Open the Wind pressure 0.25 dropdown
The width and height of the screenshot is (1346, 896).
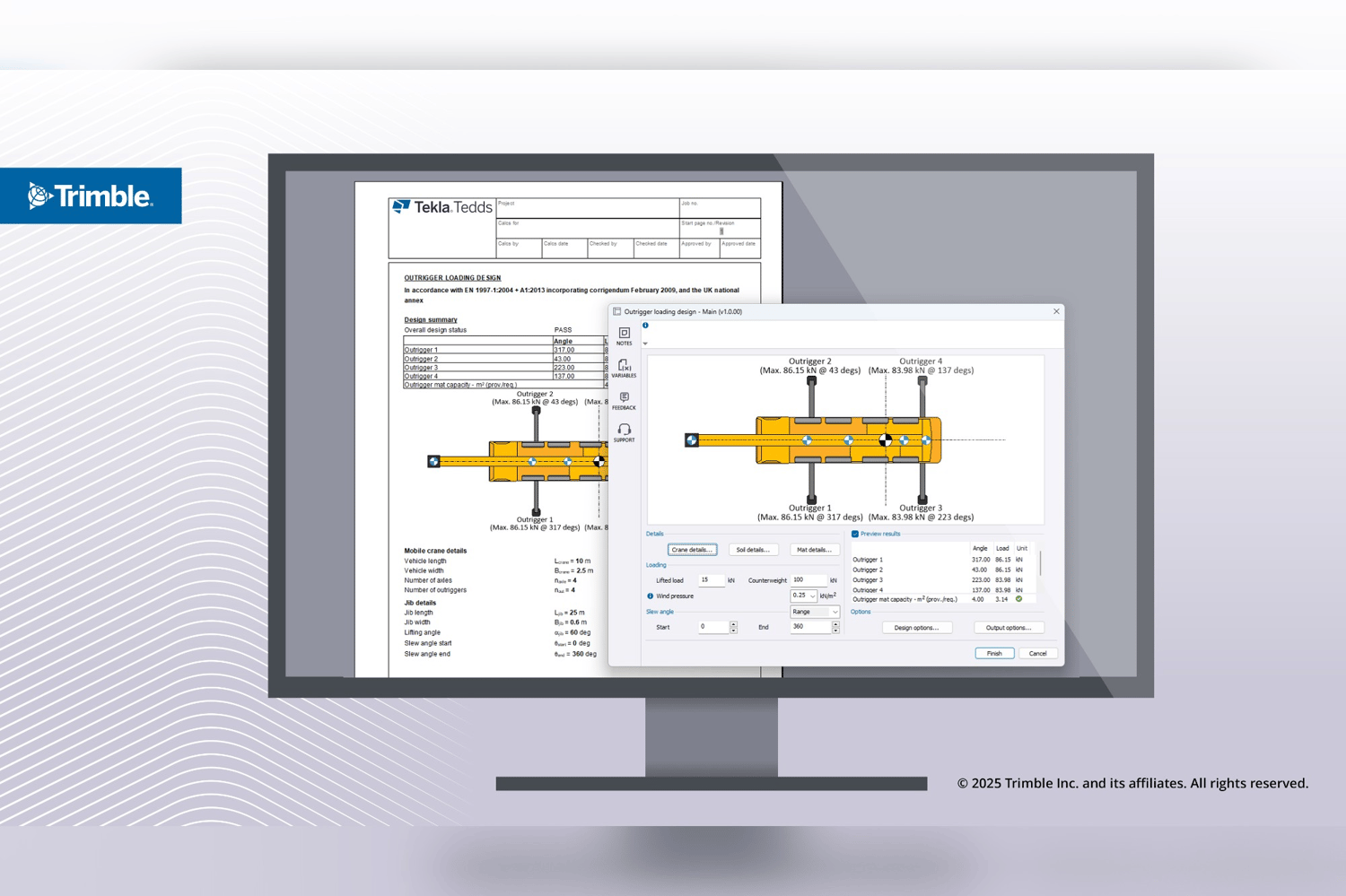click(803, 596)
